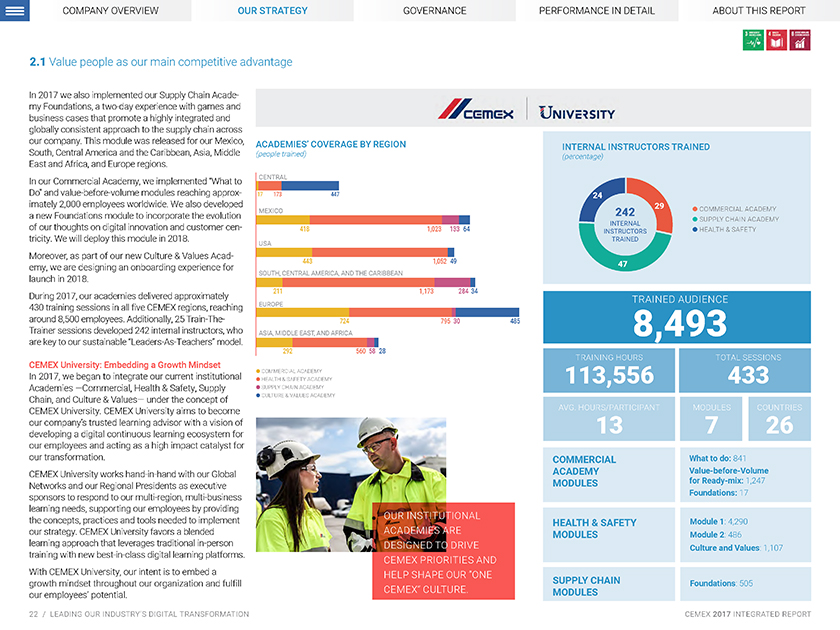Click the orange donut segment labeled 29
840x630 pixels.
(657, 204)
